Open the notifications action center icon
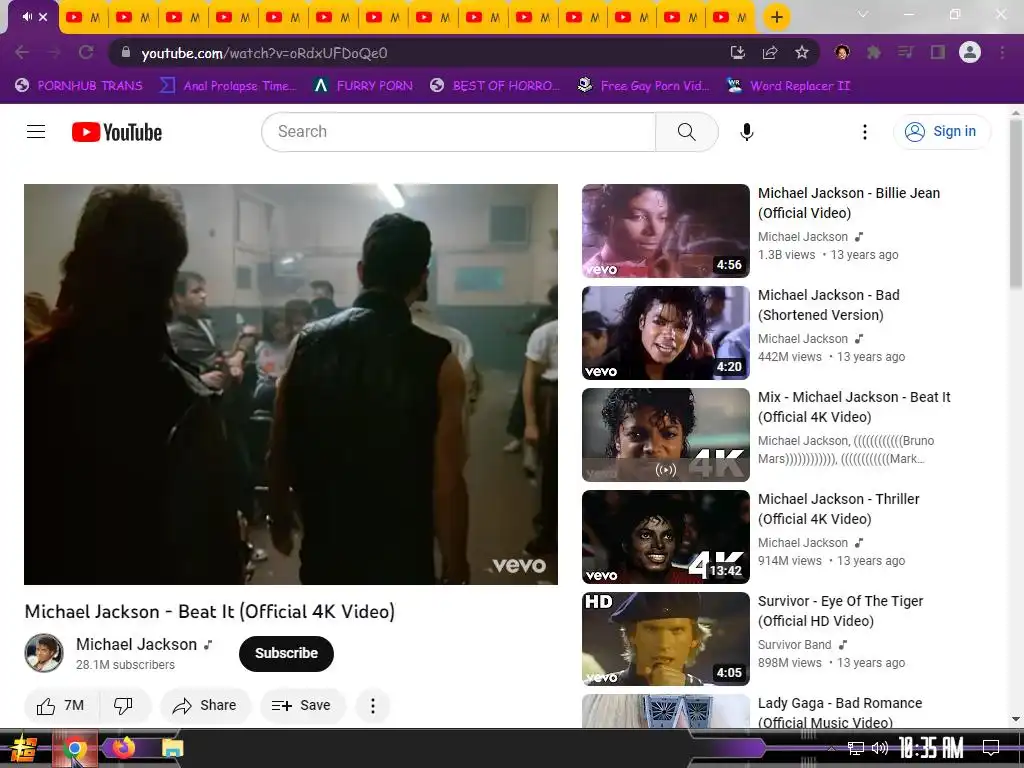Screen dimensions: 1024x768 pos(991,748)
